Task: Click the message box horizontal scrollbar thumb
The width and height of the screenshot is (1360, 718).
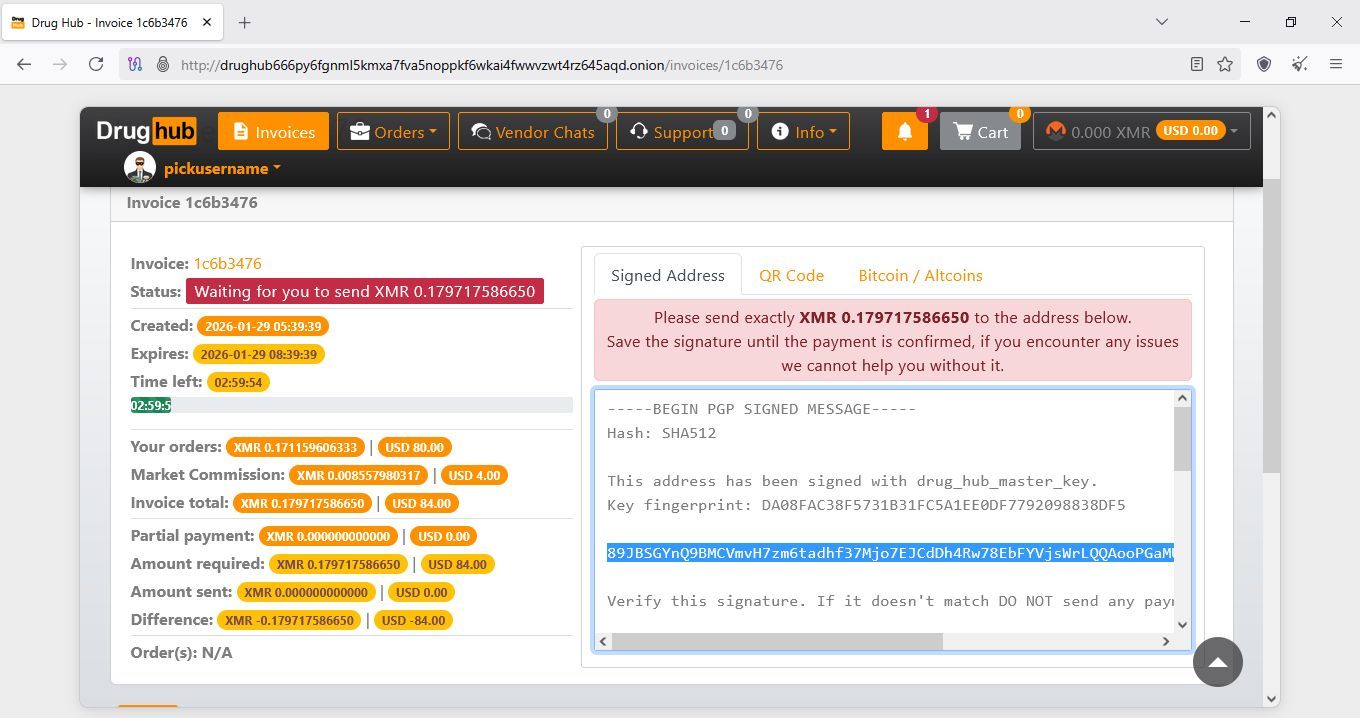Action: coord(777,641)
